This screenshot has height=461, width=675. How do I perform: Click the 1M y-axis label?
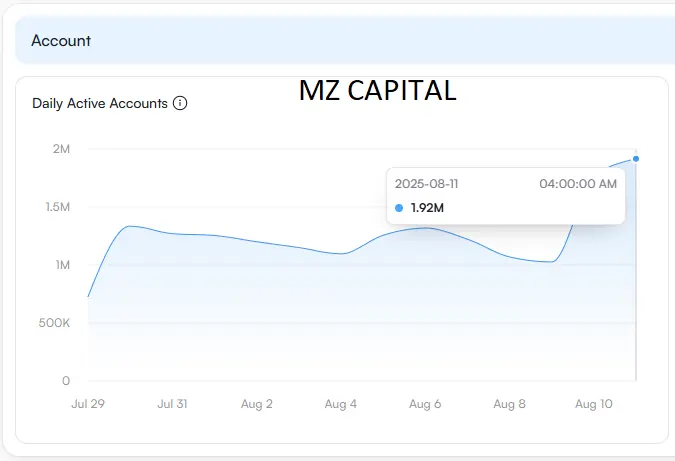[x=63, y=265]
